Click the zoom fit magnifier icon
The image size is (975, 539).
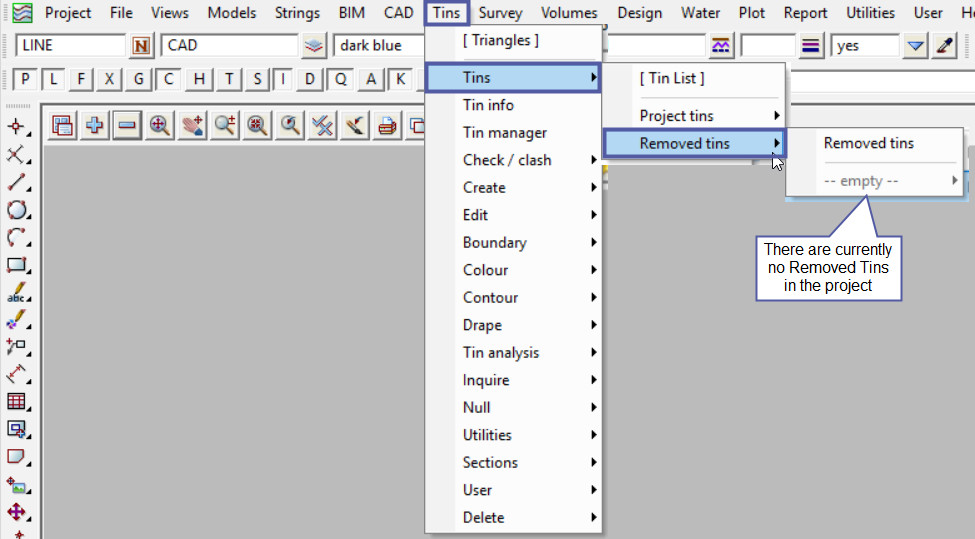(x=160, y=126)
